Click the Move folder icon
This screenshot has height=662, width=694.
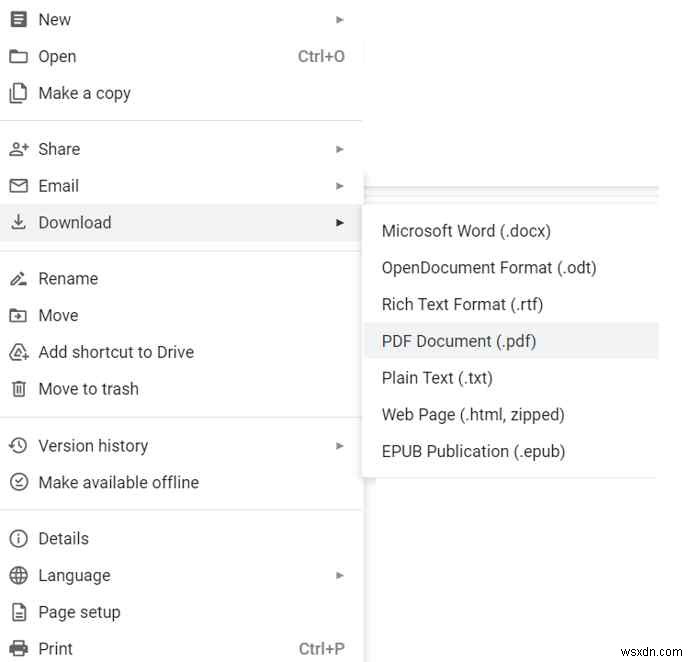(18, 316)
